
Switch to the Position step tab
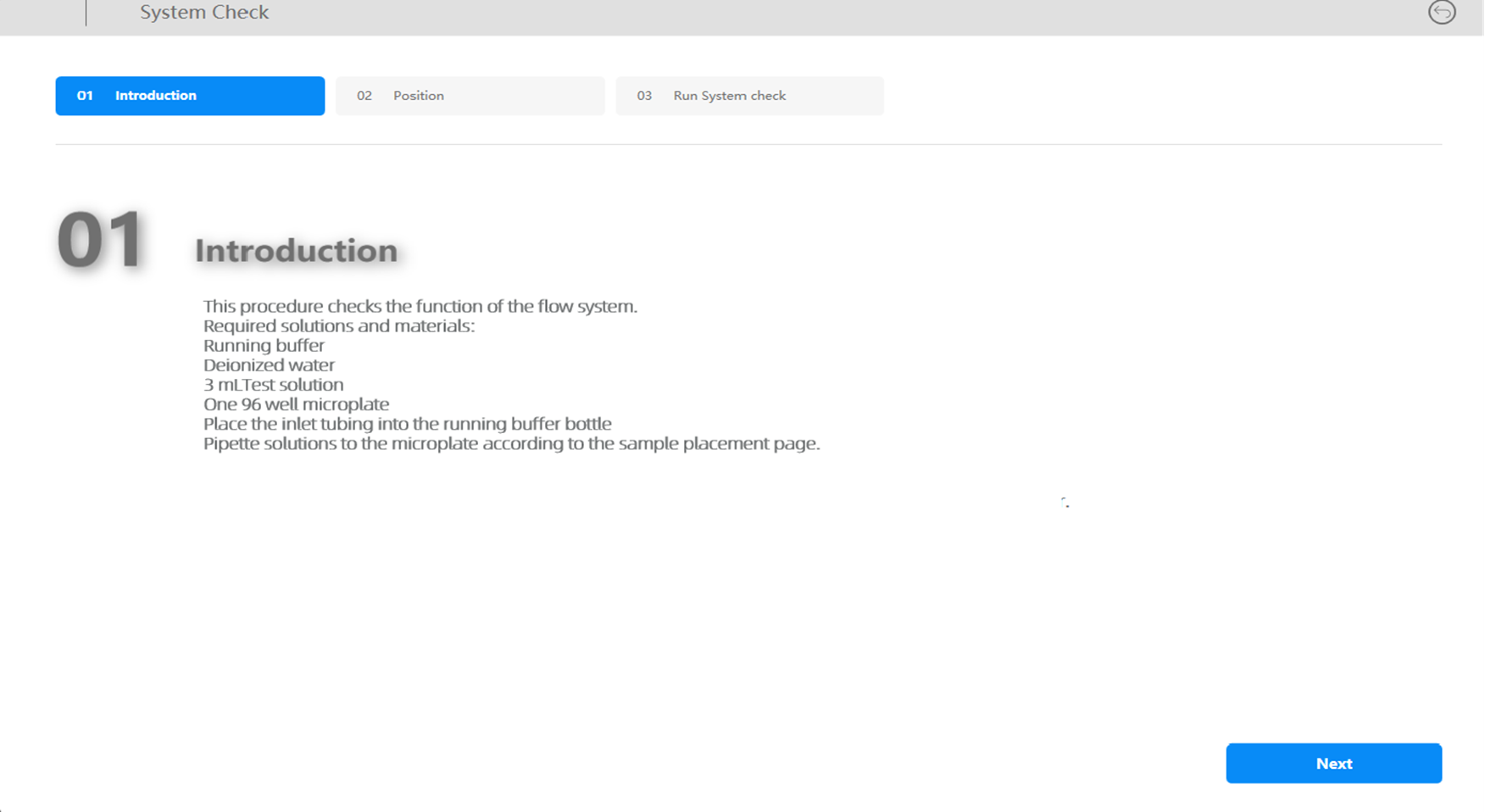click(470, 96)
